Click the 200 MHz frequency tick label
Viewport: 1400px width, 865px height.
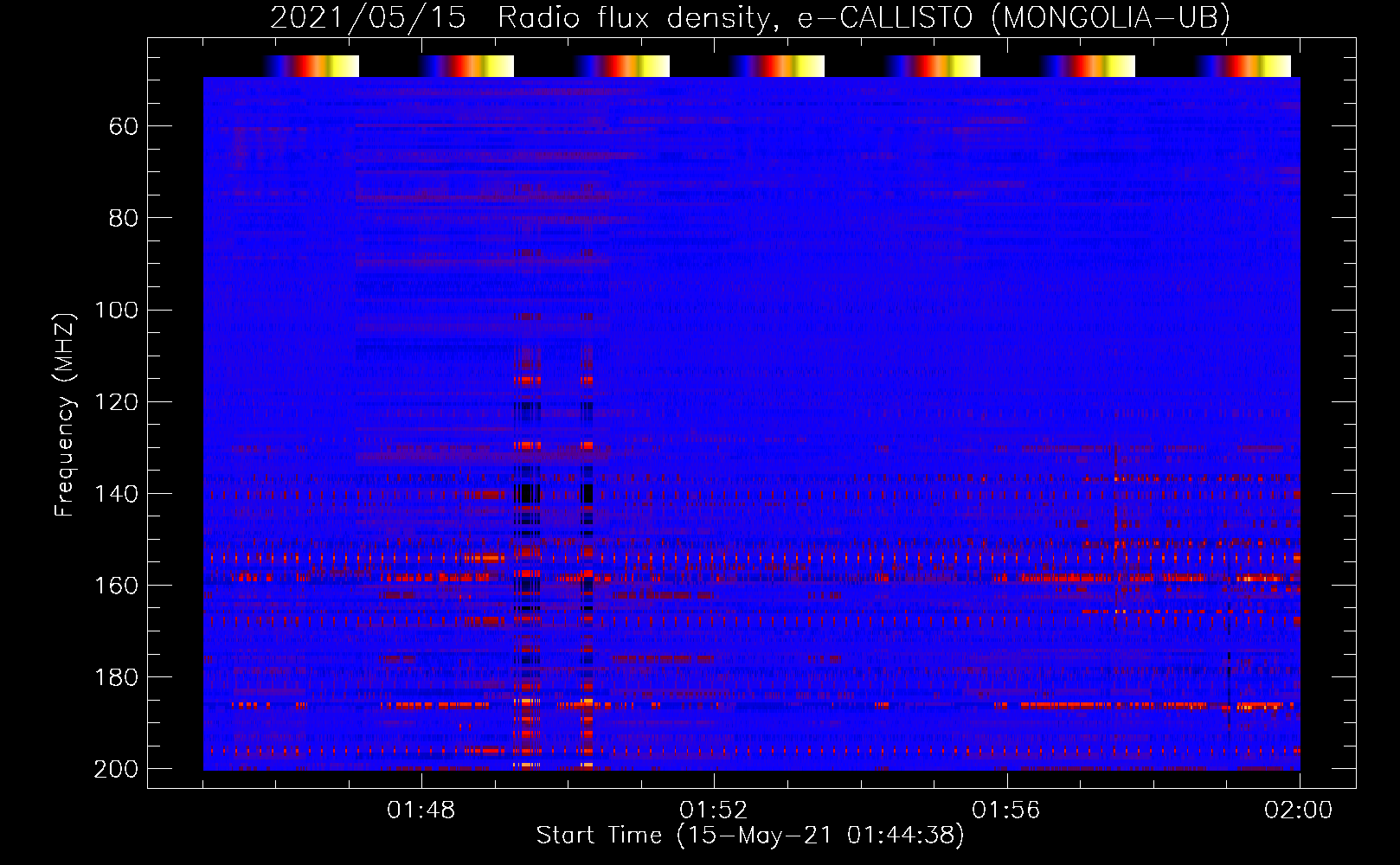click(117, 769)
